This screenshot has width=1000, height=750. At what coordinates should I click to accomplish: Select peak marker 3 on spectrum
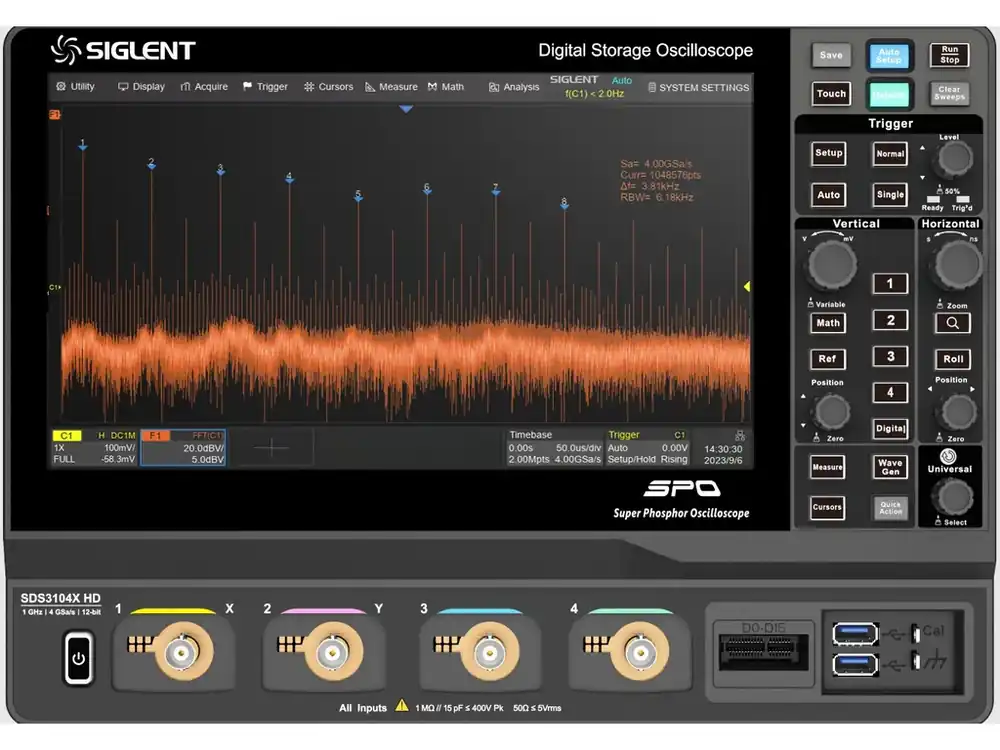coord(221,170)
